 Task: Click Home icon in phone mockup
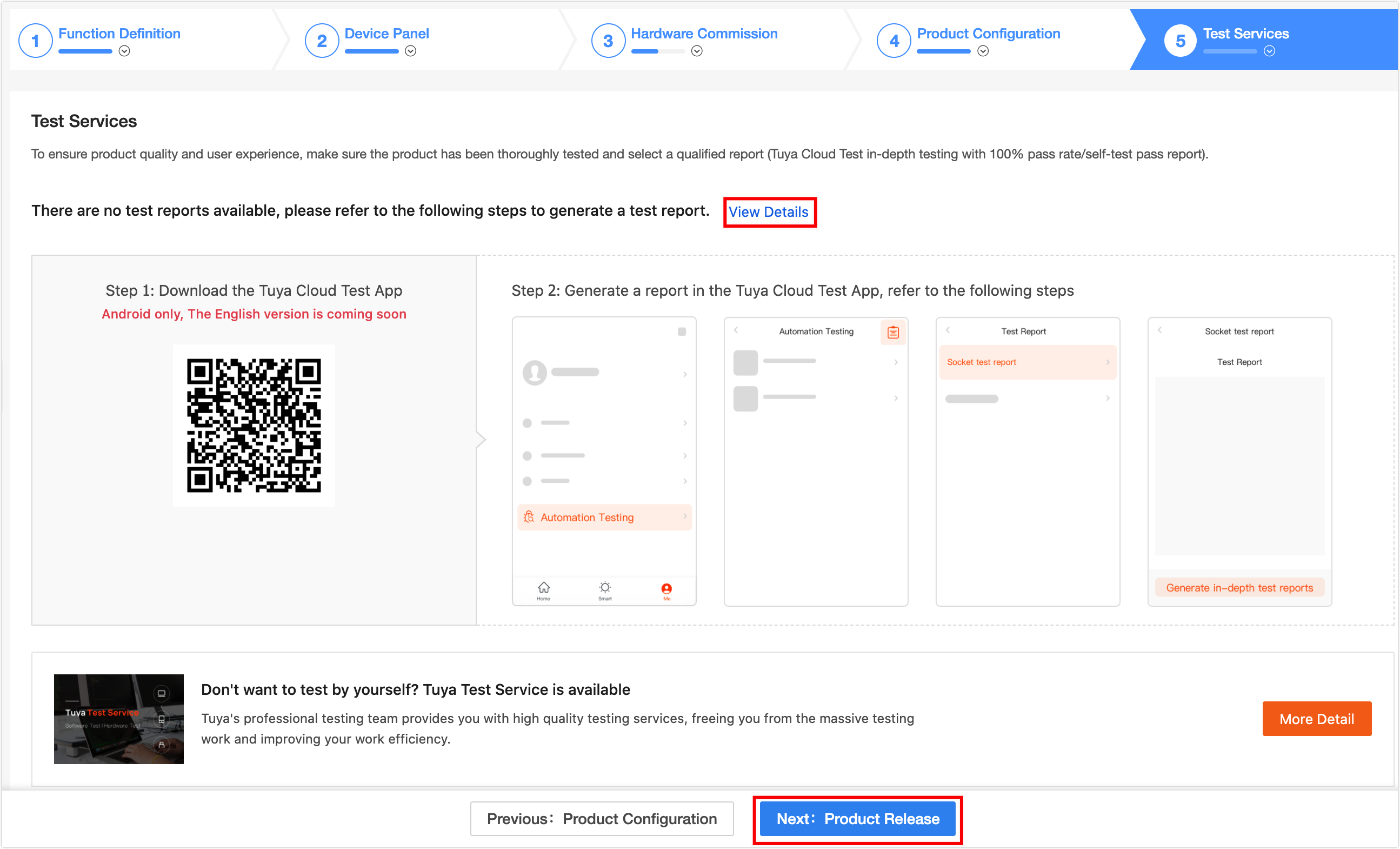[544, 591]
